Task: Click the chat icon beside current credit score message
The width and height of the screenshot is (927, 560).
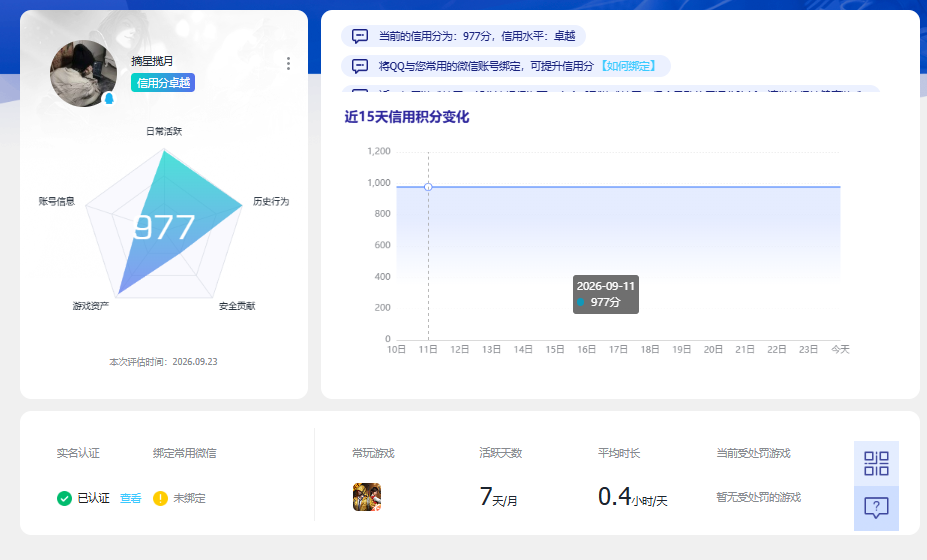Action: (360, 36)
